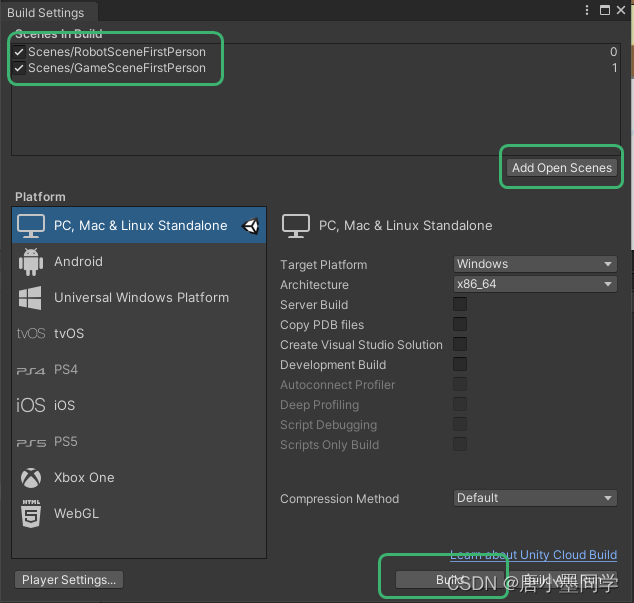Select the GameSceneFirstPerson scene name
The width and height of the screenshot is (634, 603).
click(117, 68)
